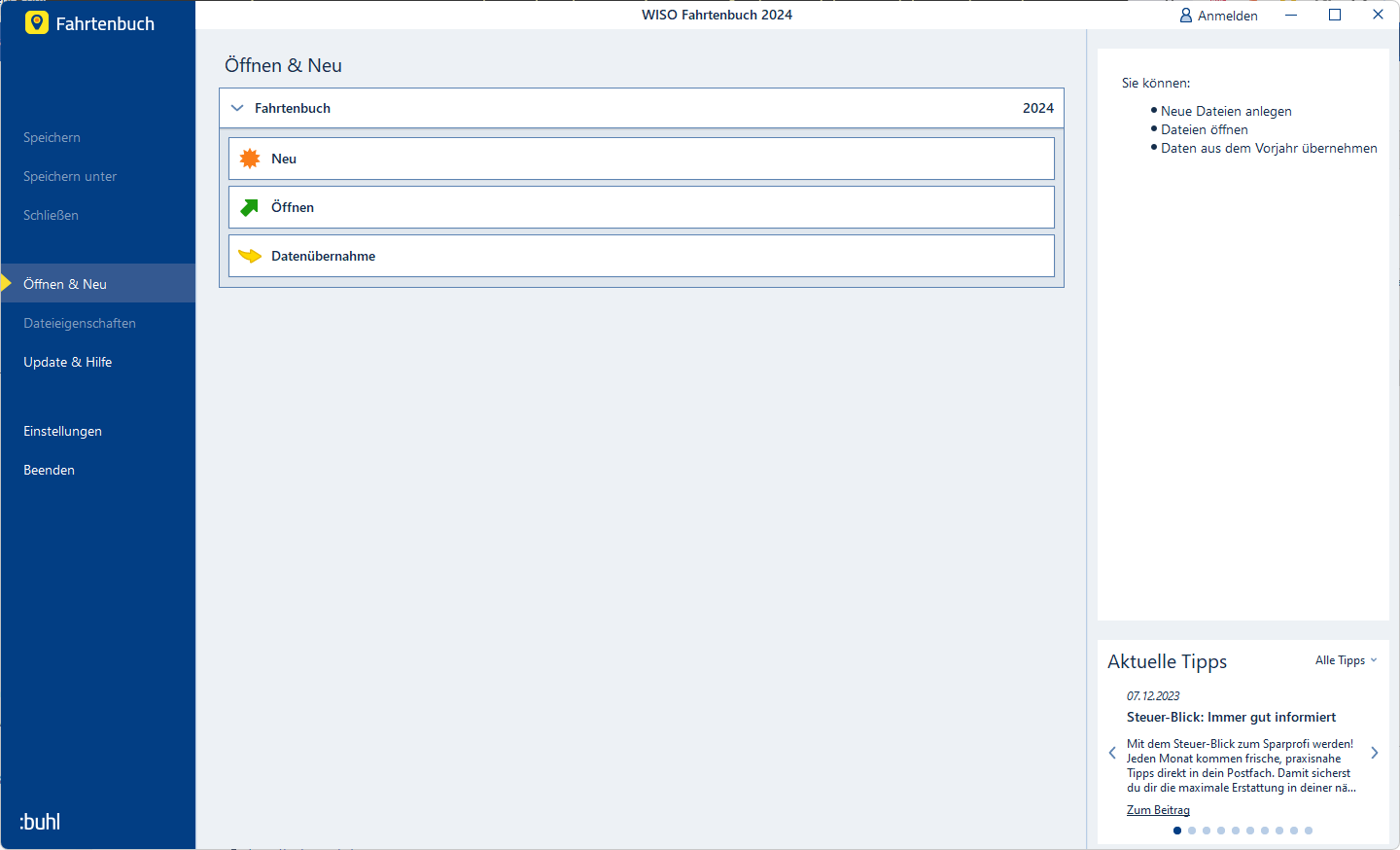Image resolution: width=1400 pixels, height=850 pixels.
Task: Select the second tip pagination dot
Action: (1192, 831)
